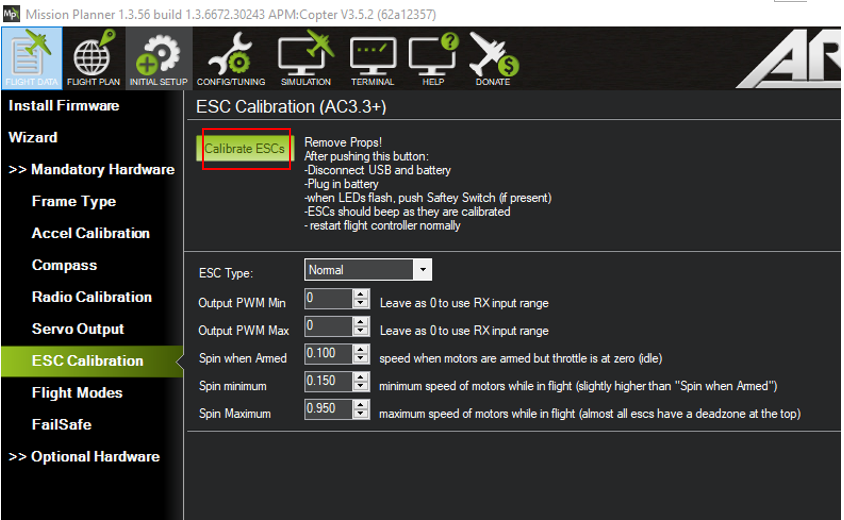844x520 pixels.
Task: Collapse Mandatory Hardware section
Action: click(92, 170)
